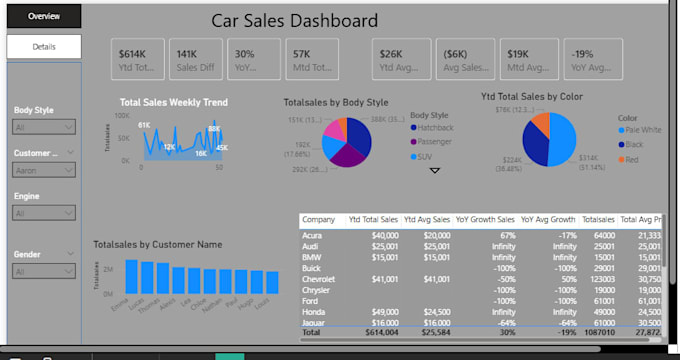The image size is (680, 360).
Task: Click the Emma bar in customer chart
Action: 131,277
